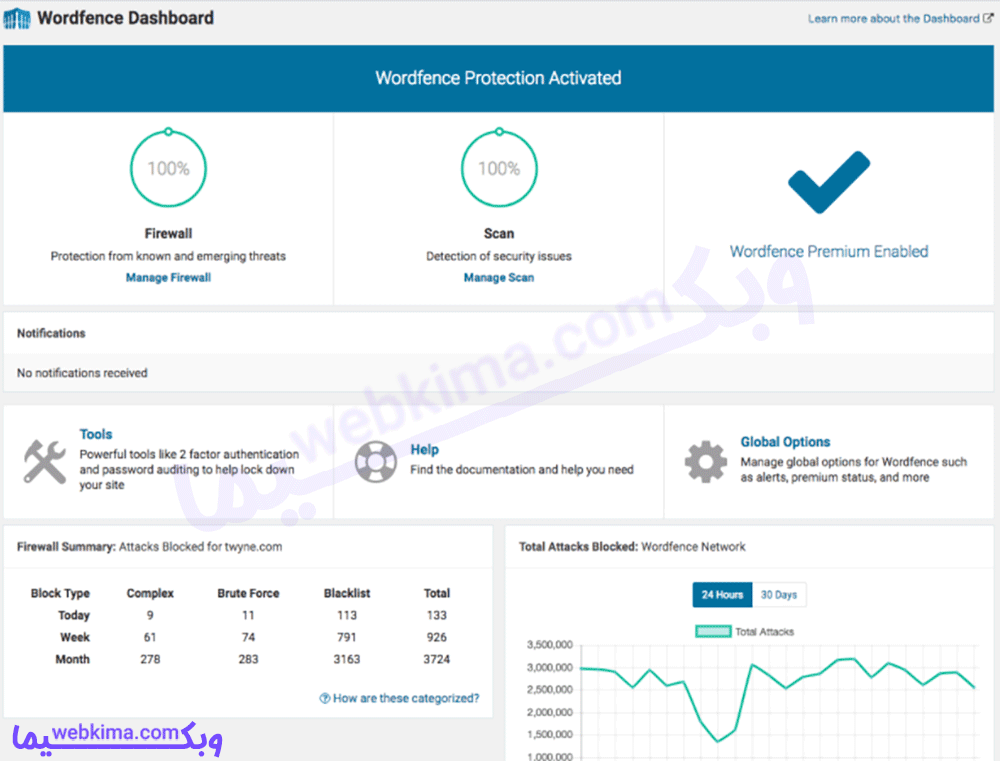Click the Tools wrench and screwdriver icon
Image resolution: width=1000 pixels, height=761 pixels.
(45, 461)
